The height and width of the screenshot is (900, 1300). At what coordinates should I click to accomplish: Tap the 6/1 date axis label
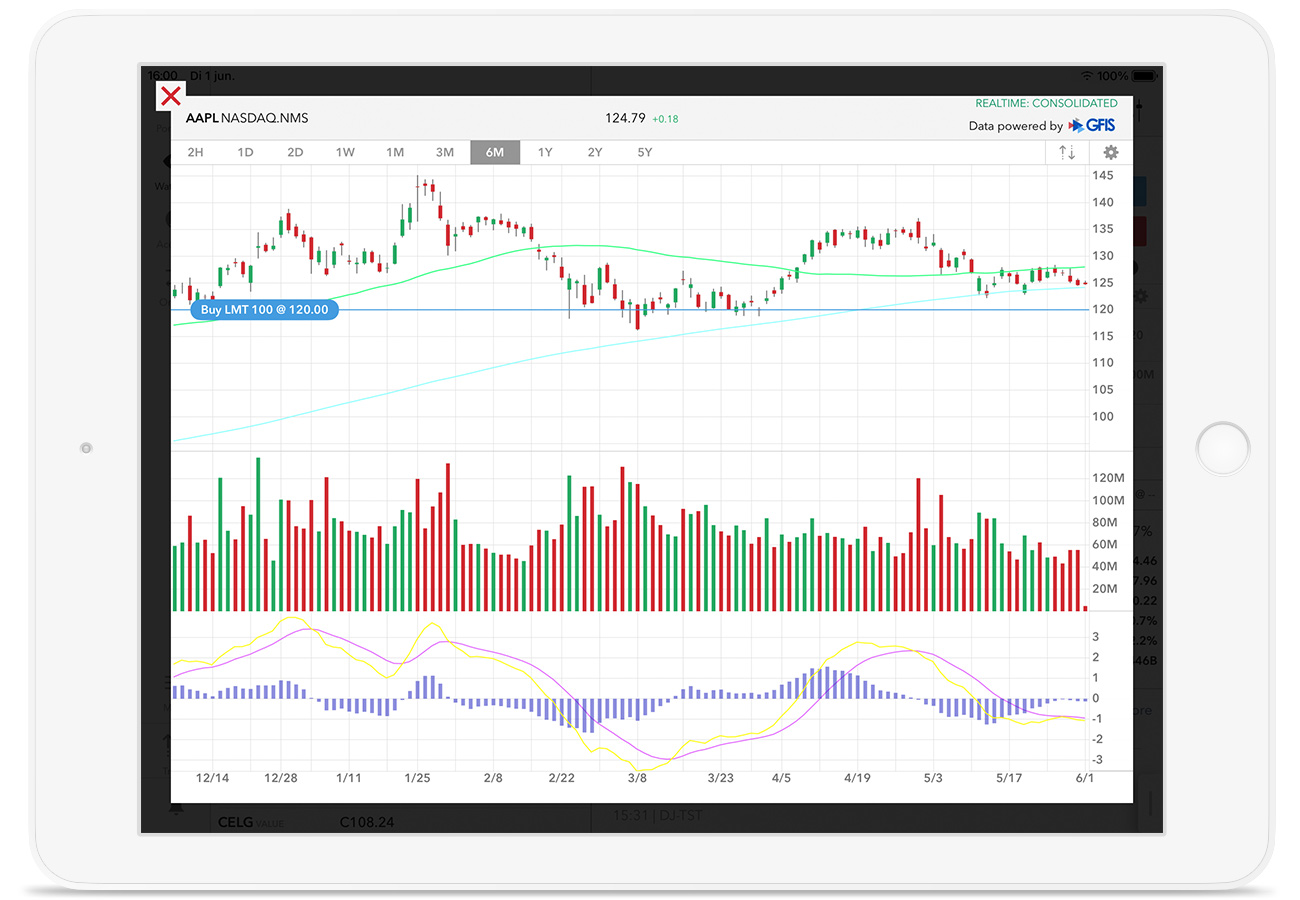click(x=1085, y=778)
